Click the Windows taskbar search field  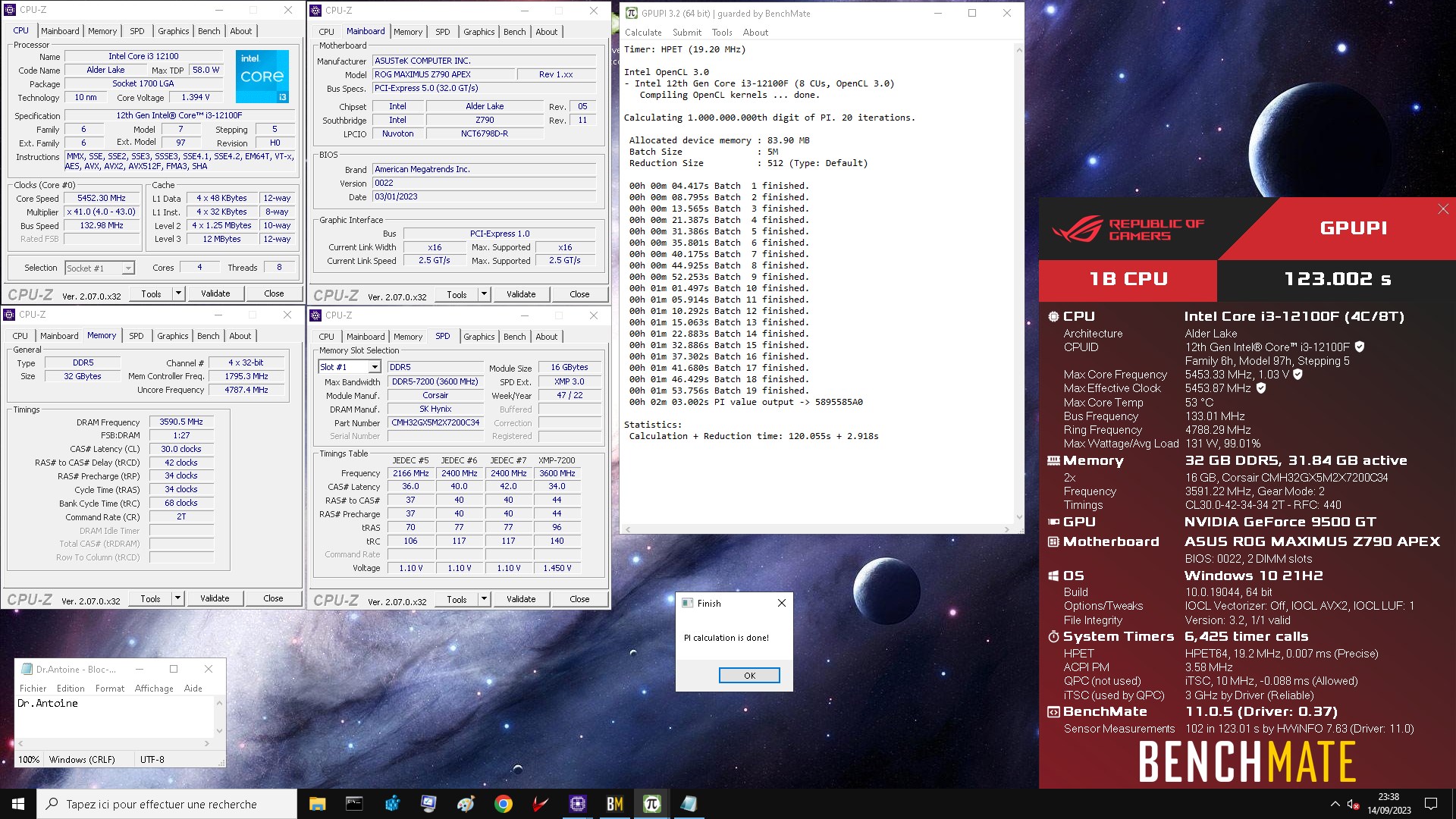[x=167, y=804]
